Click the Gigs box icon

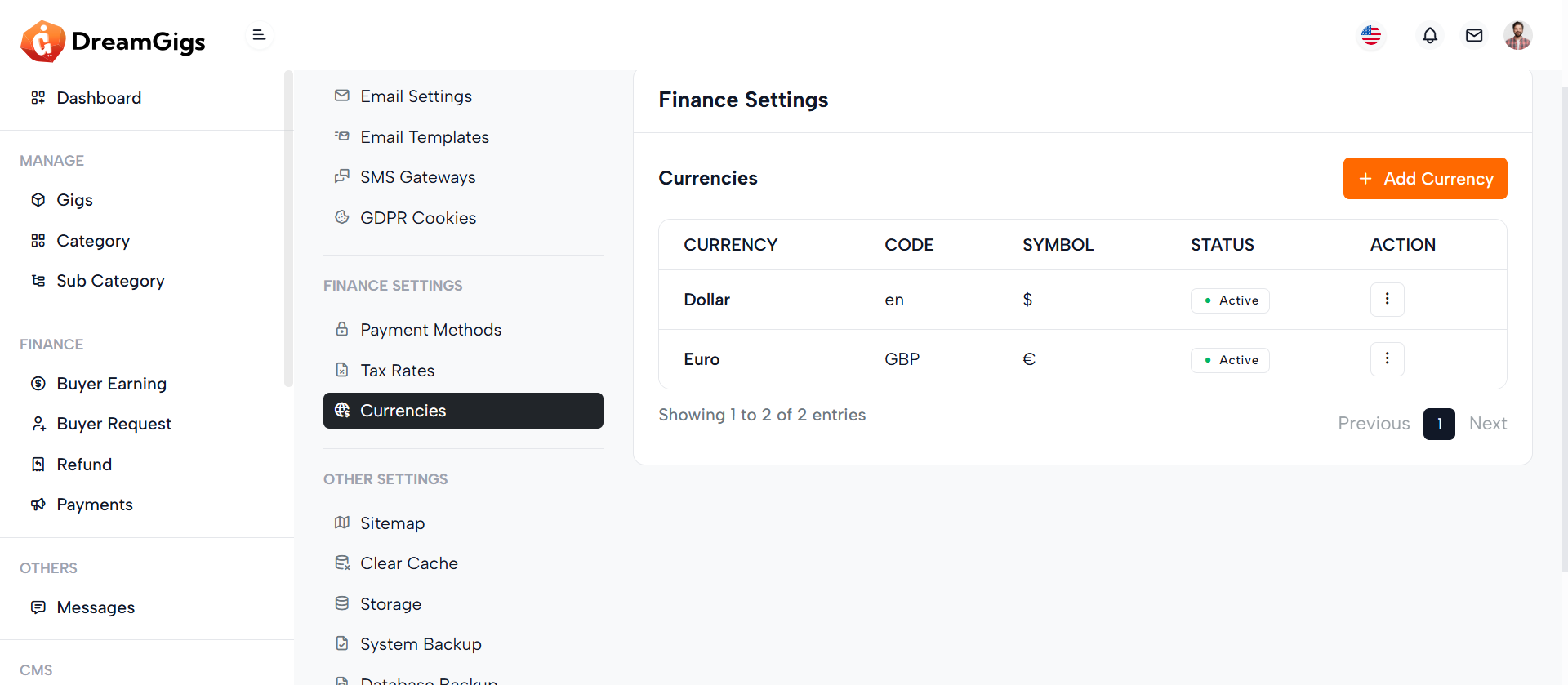point(38,200)
